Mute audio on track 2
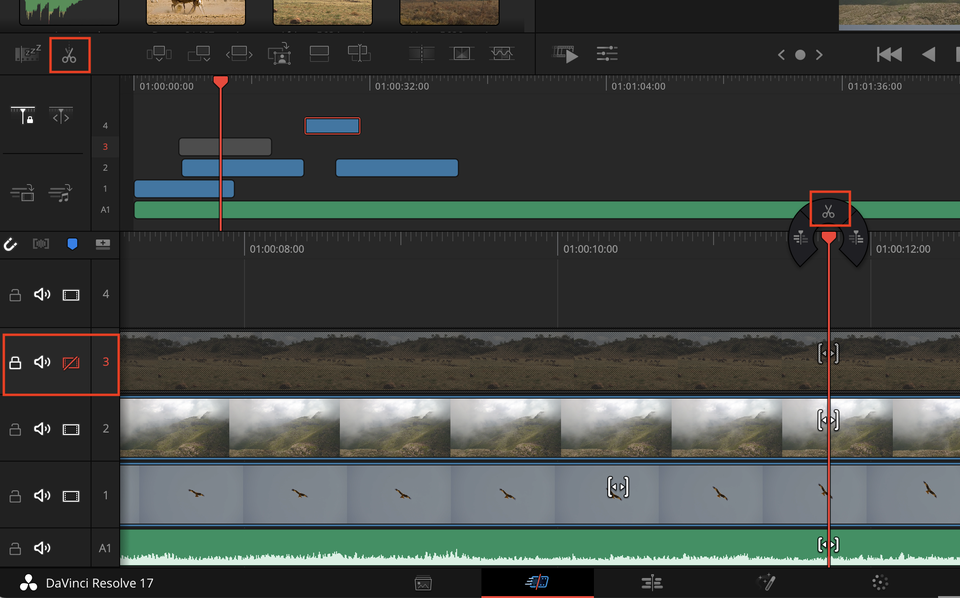 point(41,428)
